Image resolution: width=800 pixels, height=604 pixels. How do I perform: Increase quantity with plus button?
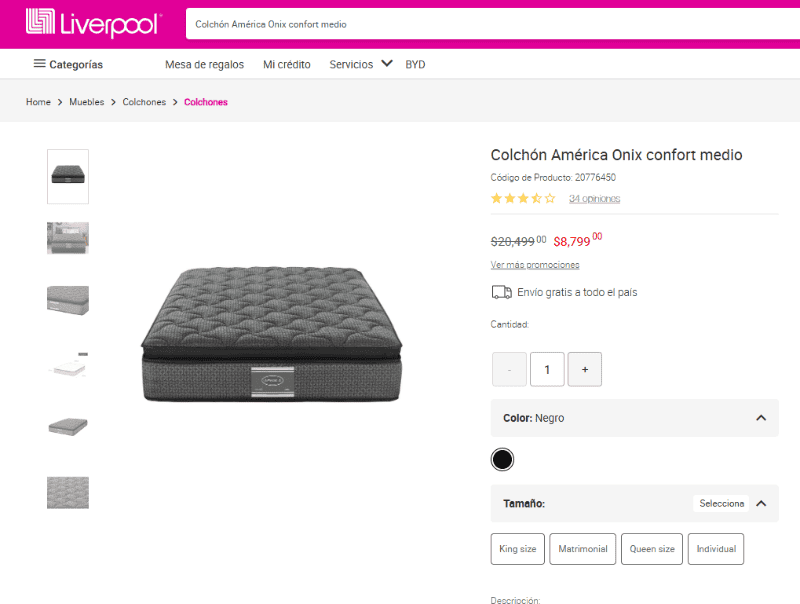(x=585, y=369)
